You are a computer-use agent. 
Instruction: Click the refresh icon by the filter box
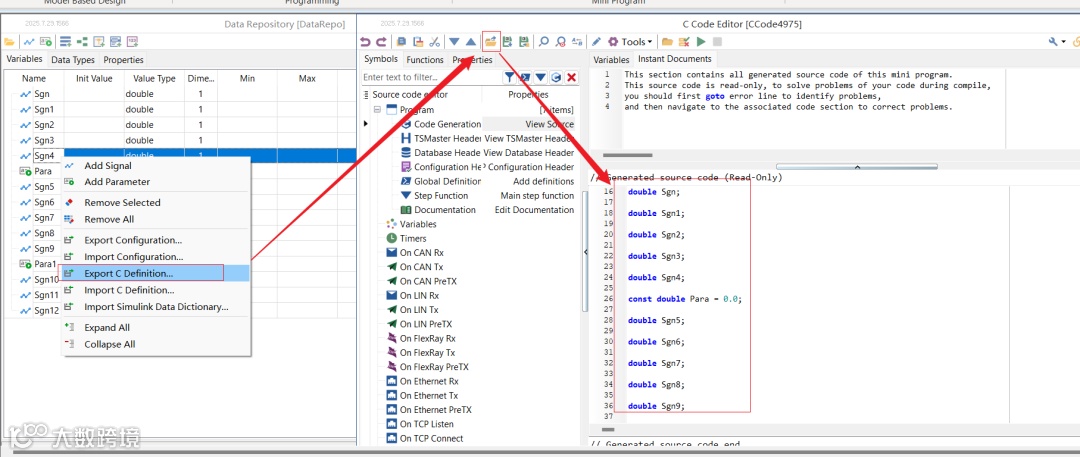[x=556, y=77]
